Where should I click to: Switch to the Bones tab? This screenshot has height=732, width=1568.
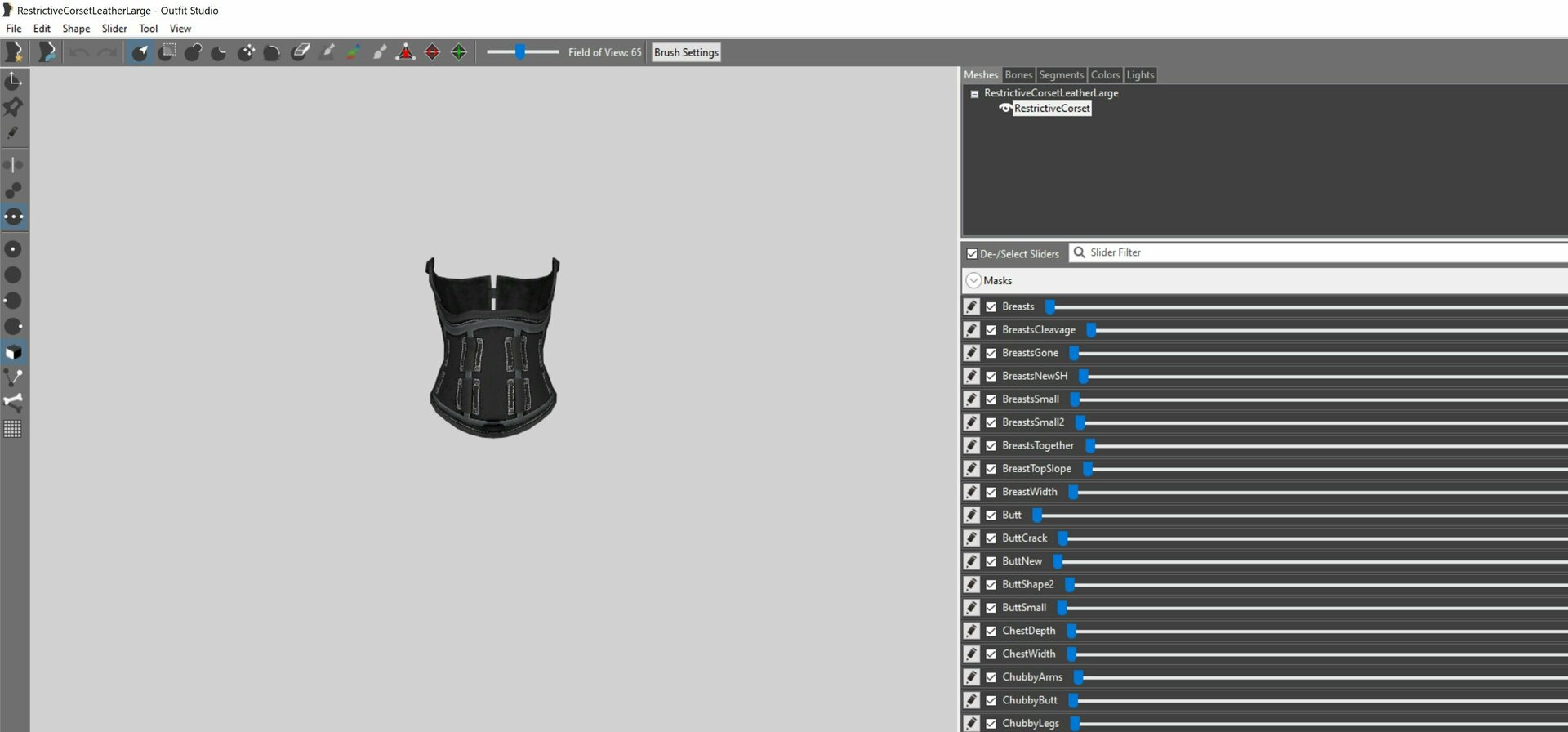tap(1018, 75)
